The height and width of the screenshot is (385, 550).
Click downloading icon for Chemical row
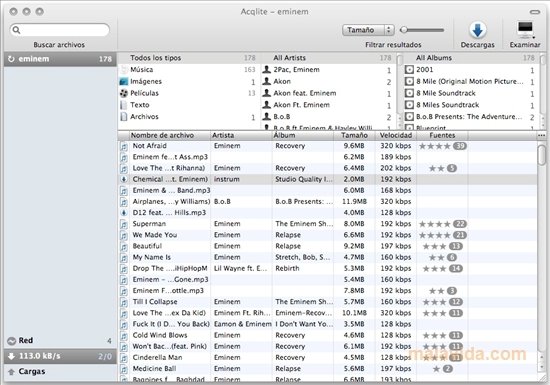(x=124, y=179)
